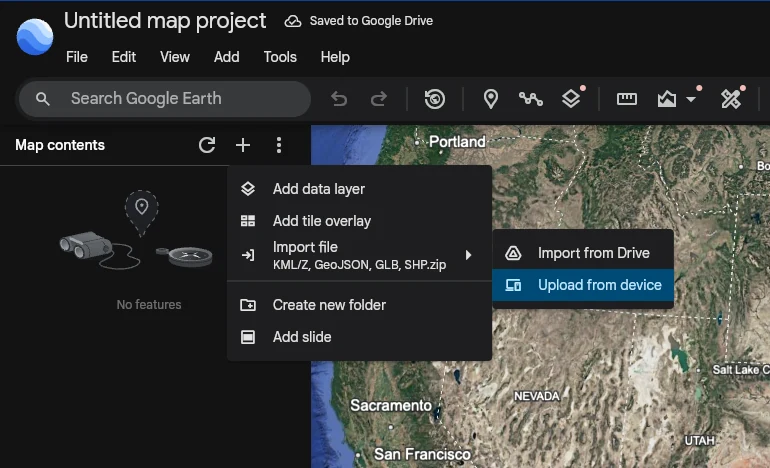Click the Map contents refresh icon

207,145
